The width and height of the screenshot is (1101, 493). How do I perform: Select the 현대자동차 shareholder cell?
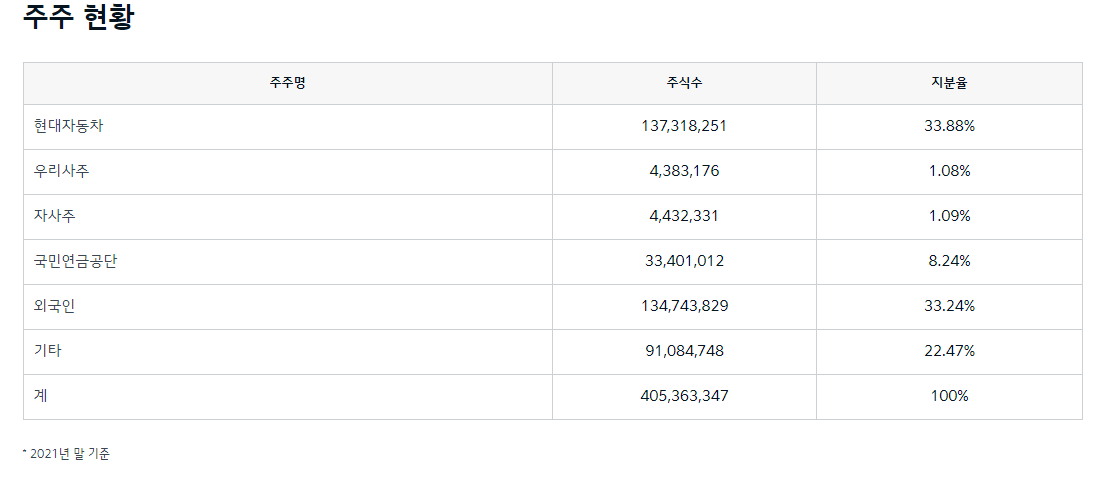click(68, 126)
